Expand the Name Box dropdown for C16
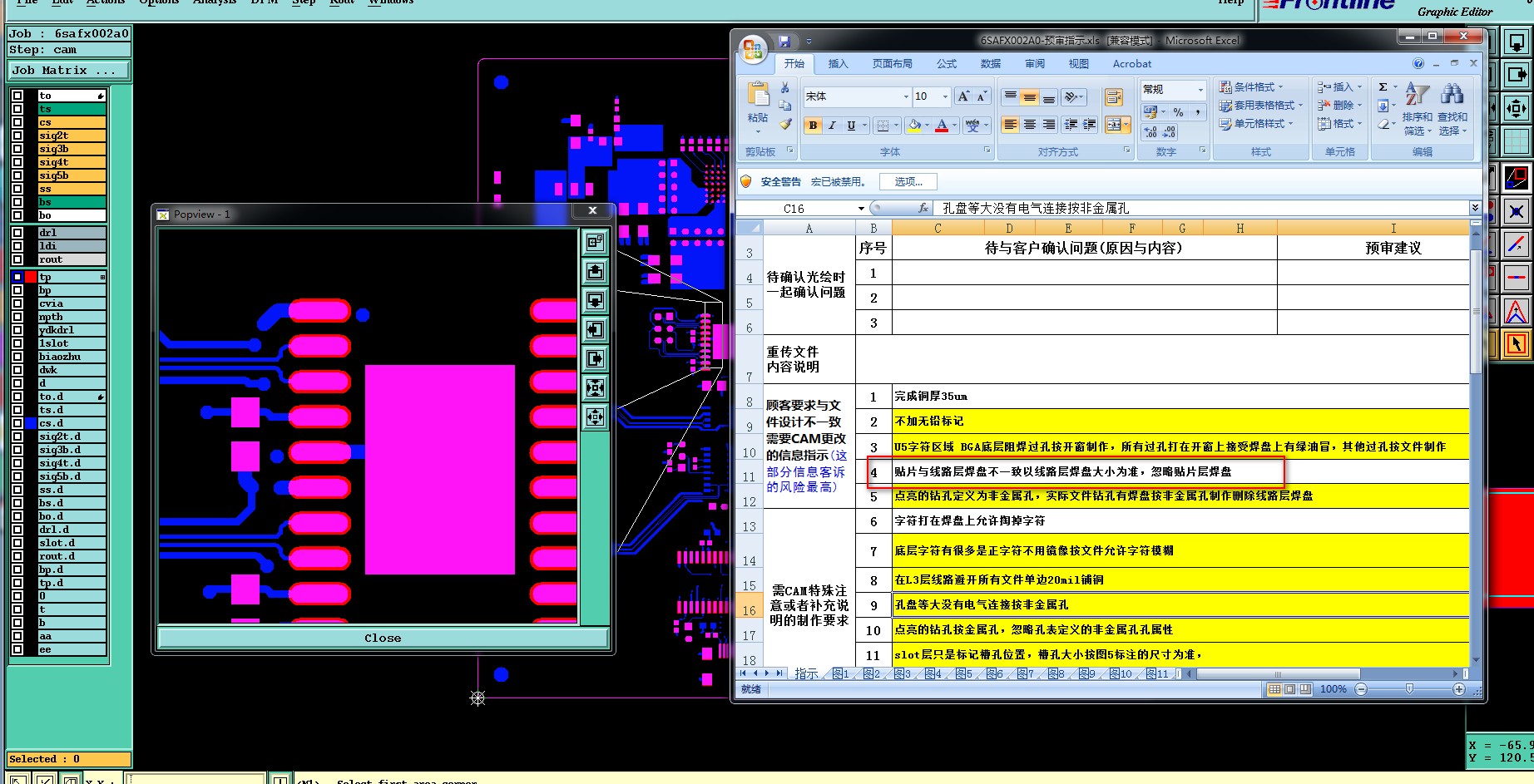Image resolution: width=1534 pixels, height=784 pixels. [861, 209]
